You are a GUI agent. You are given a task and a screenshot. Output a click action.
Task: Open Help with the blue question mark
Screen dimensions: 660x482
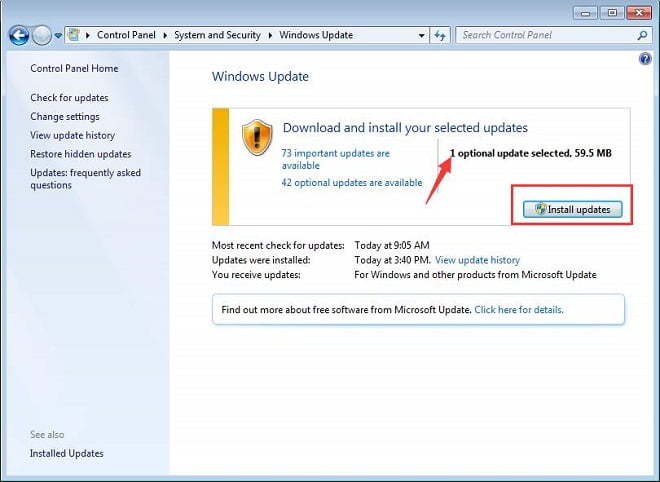pos(645,59)
